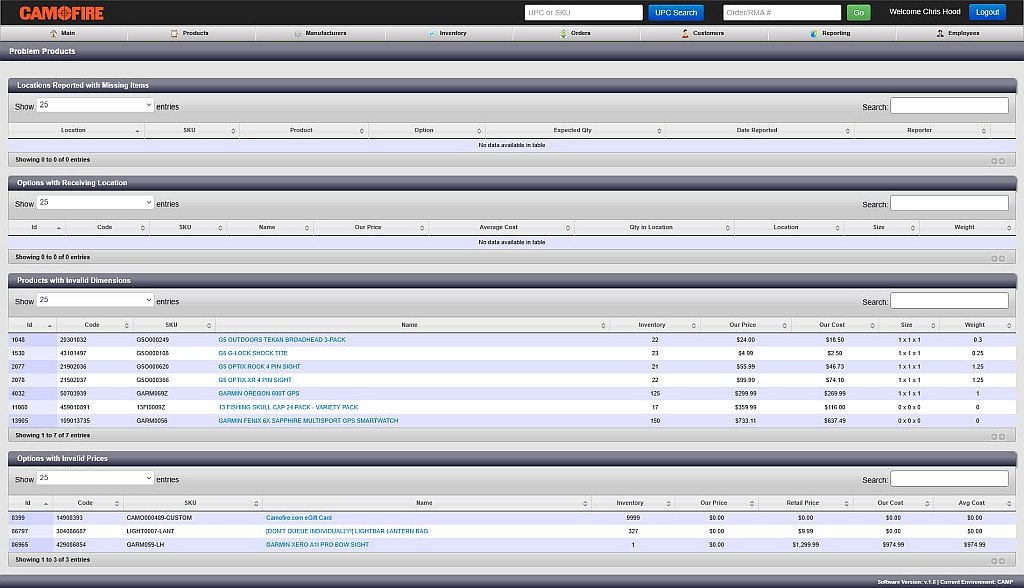The image size is (1024, 588).
Task: Open entries dropdown in Invalid Dimensions section
Action: coord(95,300)
